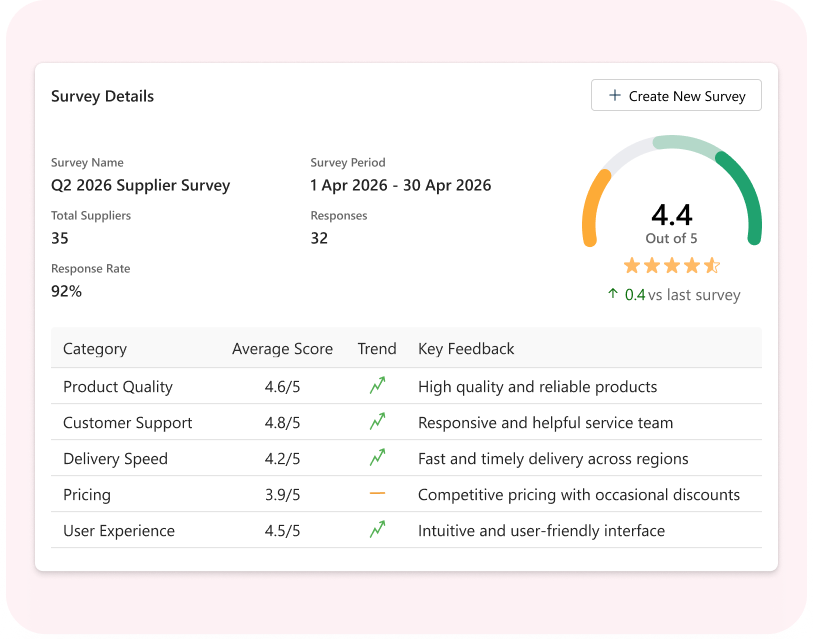This screenshot has width=813, height=639.
Task: Click the 3.9/5 score cell
Action: click(283, 495)
